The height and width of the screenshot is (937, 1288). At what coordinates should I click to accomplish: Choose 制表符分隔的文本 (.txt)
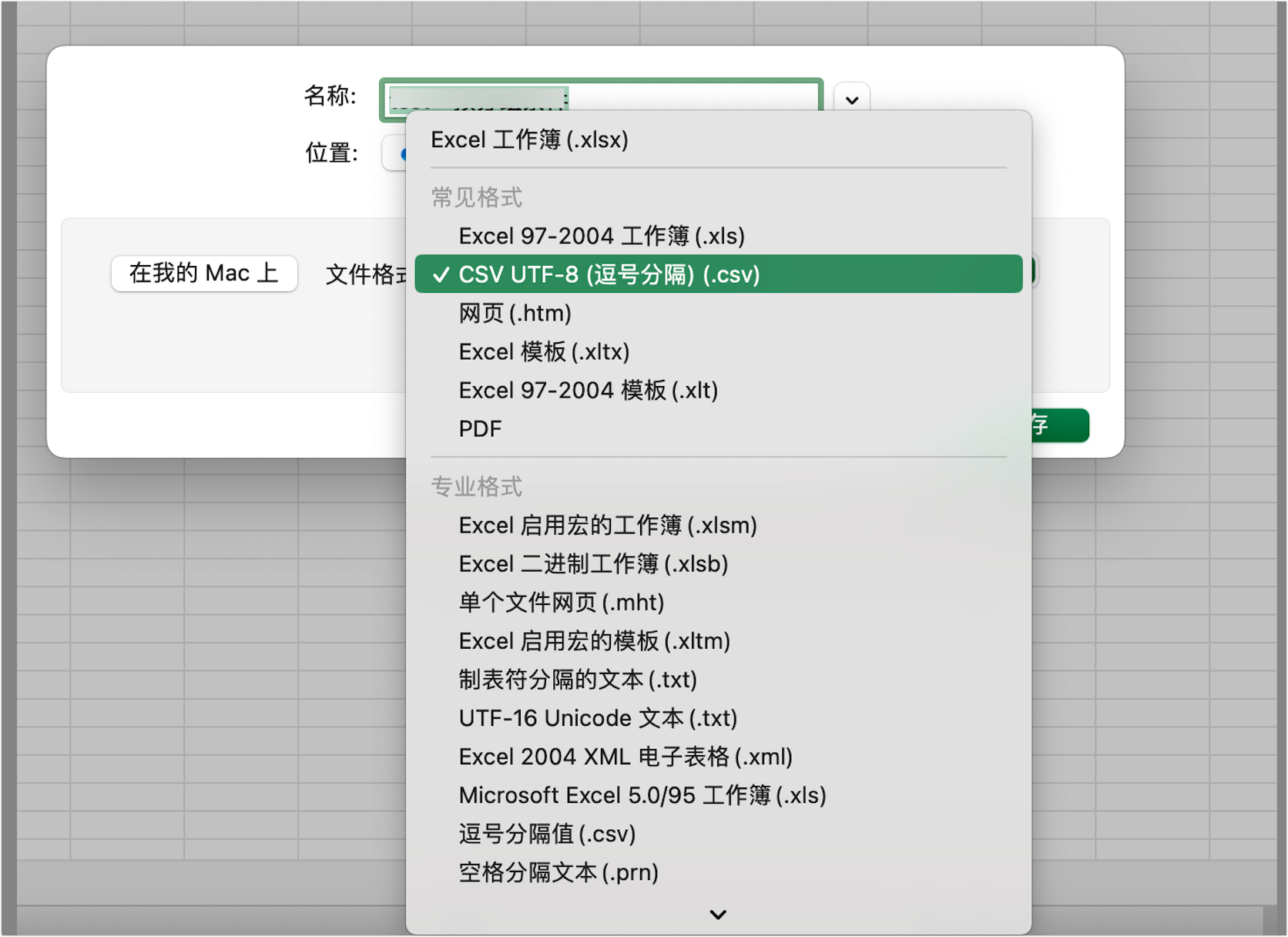578,680
